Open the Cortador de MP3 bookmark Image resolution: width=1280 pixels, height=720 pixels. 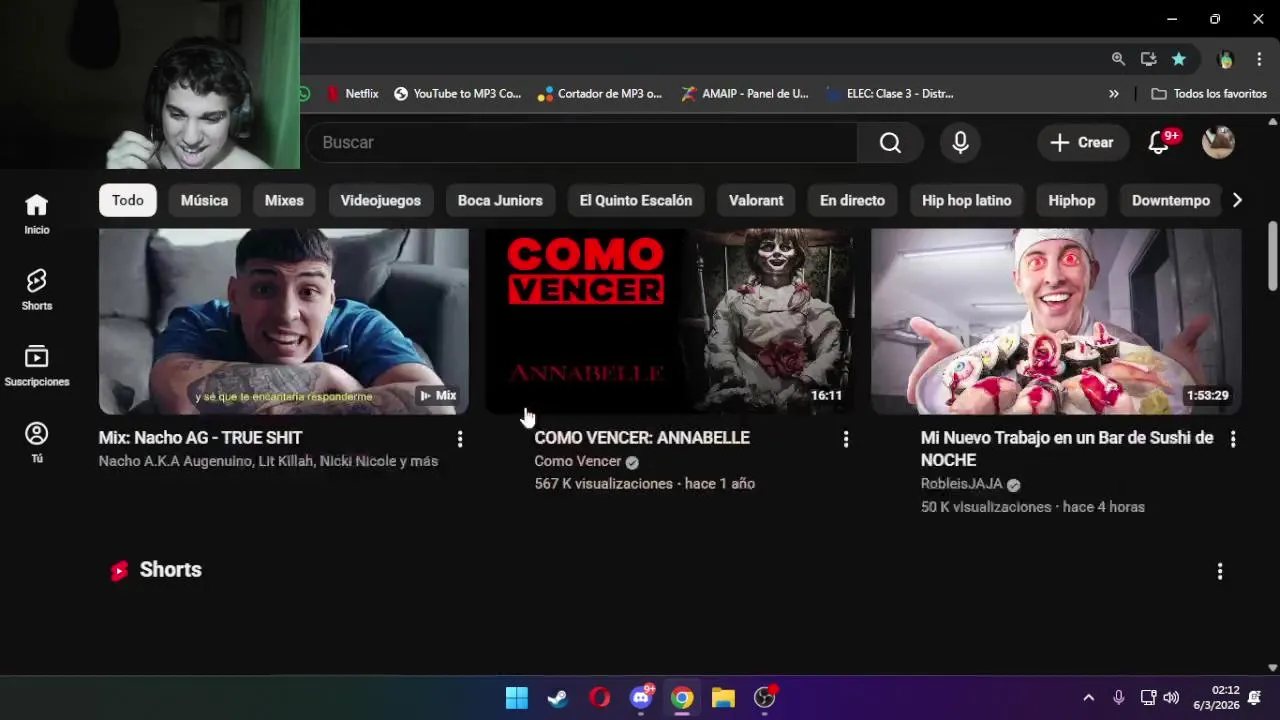pyautogui.click(x=600, y=94)
